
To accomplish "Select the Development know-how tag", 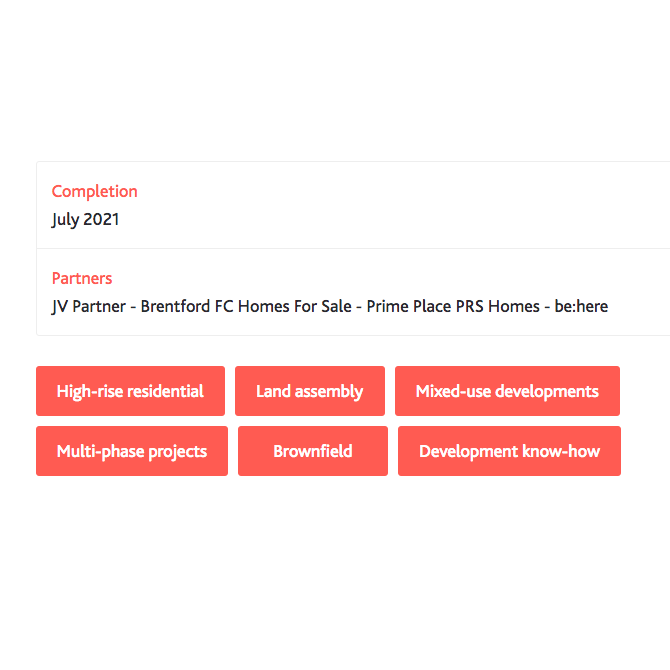I will coord(509,451).
